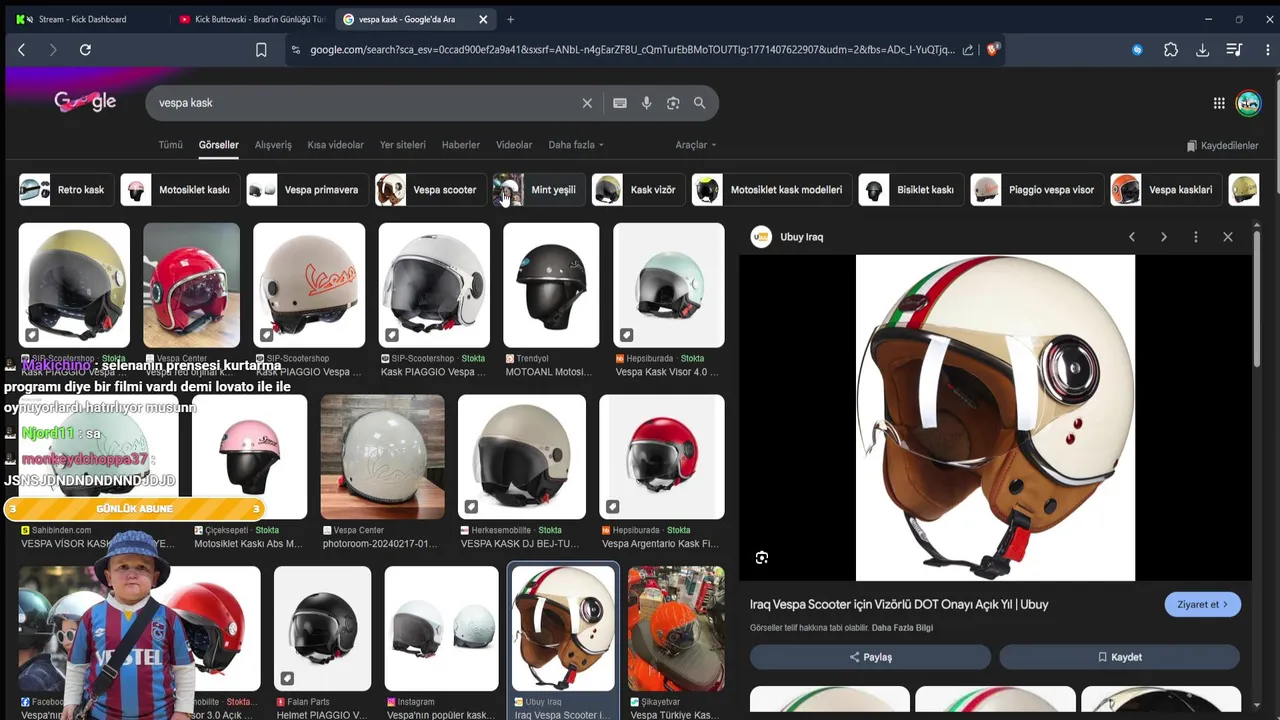The height and width of the screenshot is (720, 1280).
Task: Open the blue Shazam extension icon
Action: [1137, 50]
